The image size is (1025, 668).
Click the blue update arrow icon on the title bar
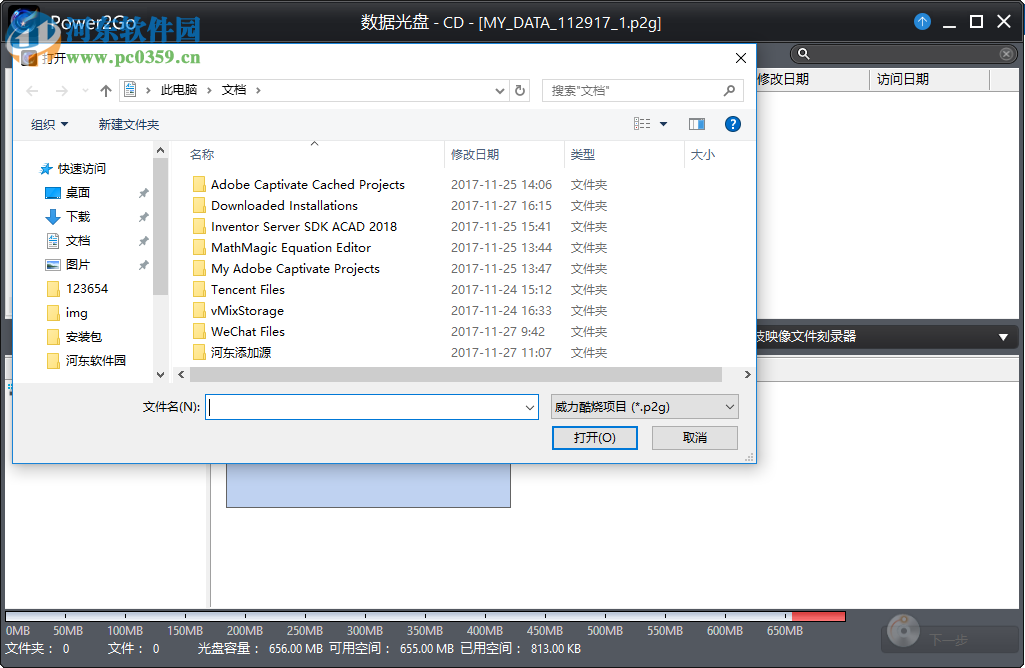pos(921,21)
